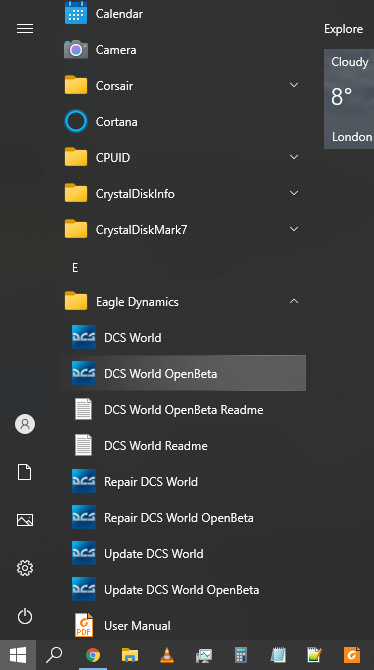Viewport: 374px width, 670px height.
Task: Click the DCS World Readme label
Action: coord(156,446)
